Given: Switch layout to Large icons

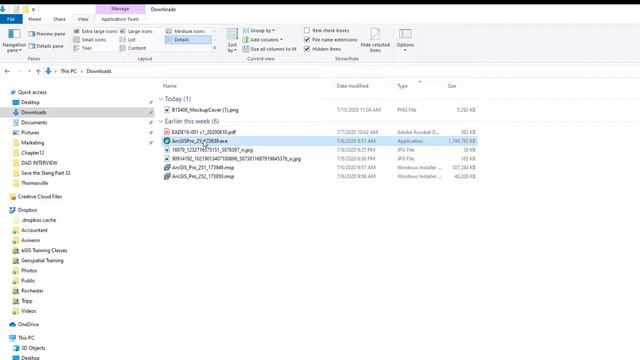Looking at the screenshot, I should pos(136,31).
